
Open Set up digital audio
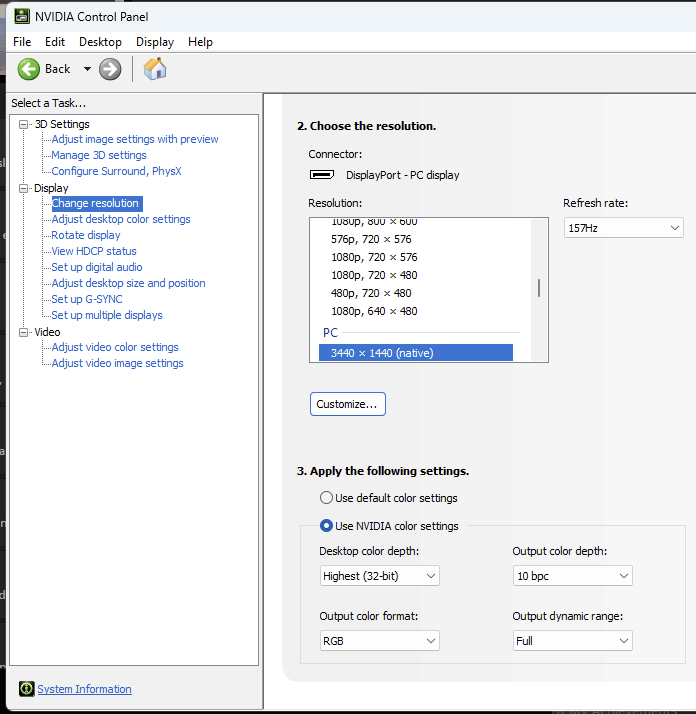(97, 267)
